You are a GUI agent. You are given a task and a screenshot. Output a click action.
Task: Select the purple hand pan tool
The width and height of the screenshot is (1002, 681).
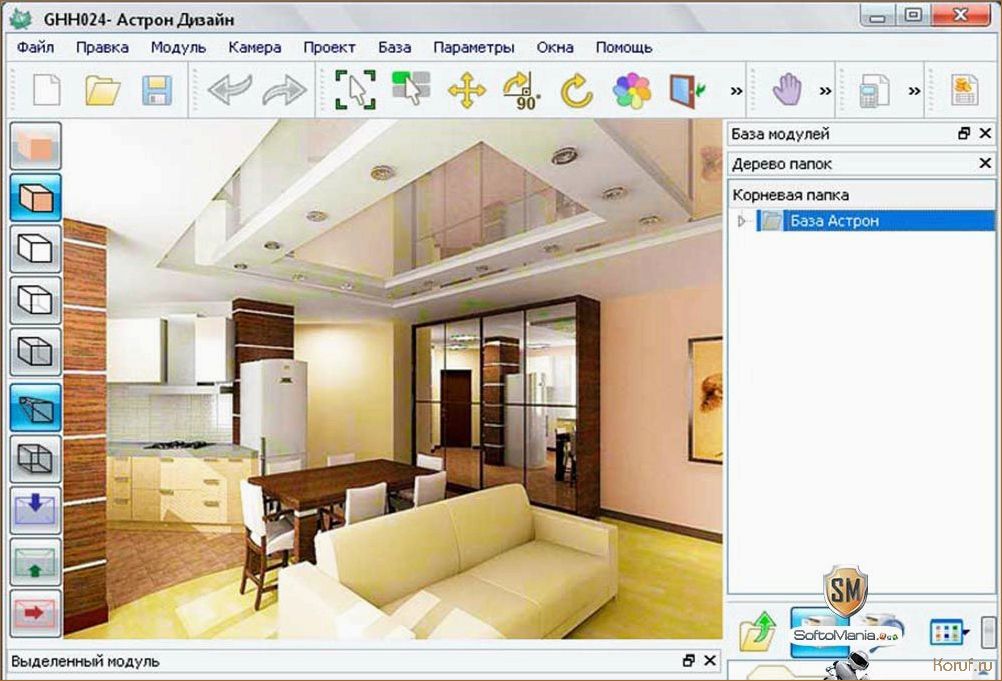(x=788, y=91)
